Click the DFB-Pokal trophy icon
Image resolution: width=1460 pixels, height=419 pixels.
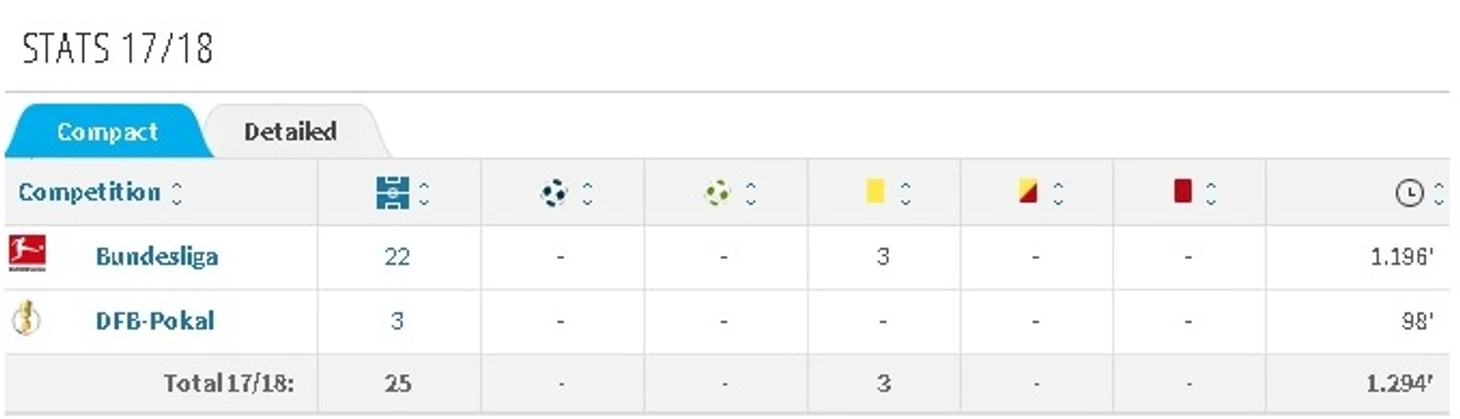click(26, 320)
